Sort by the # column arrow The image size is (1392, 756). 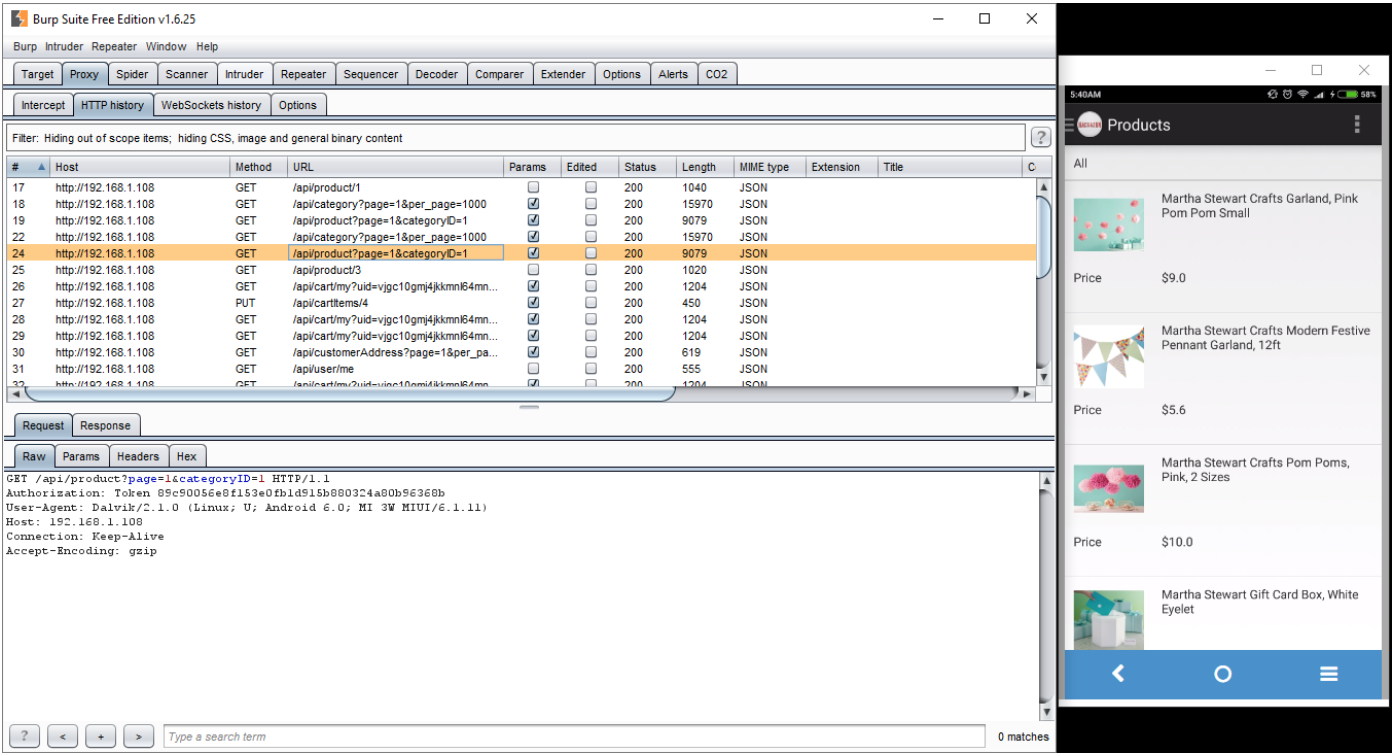[x=42, y=167]
